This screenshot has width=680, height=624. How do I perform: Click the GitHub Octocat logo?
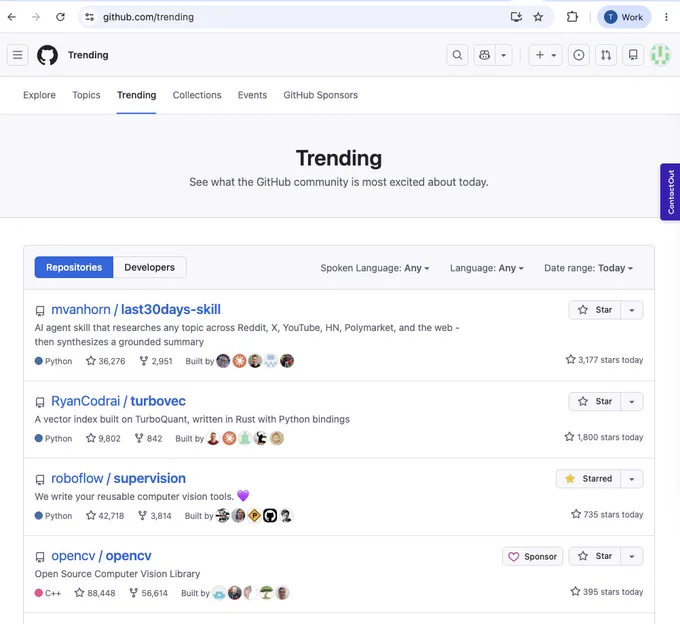tap(47, 55)
